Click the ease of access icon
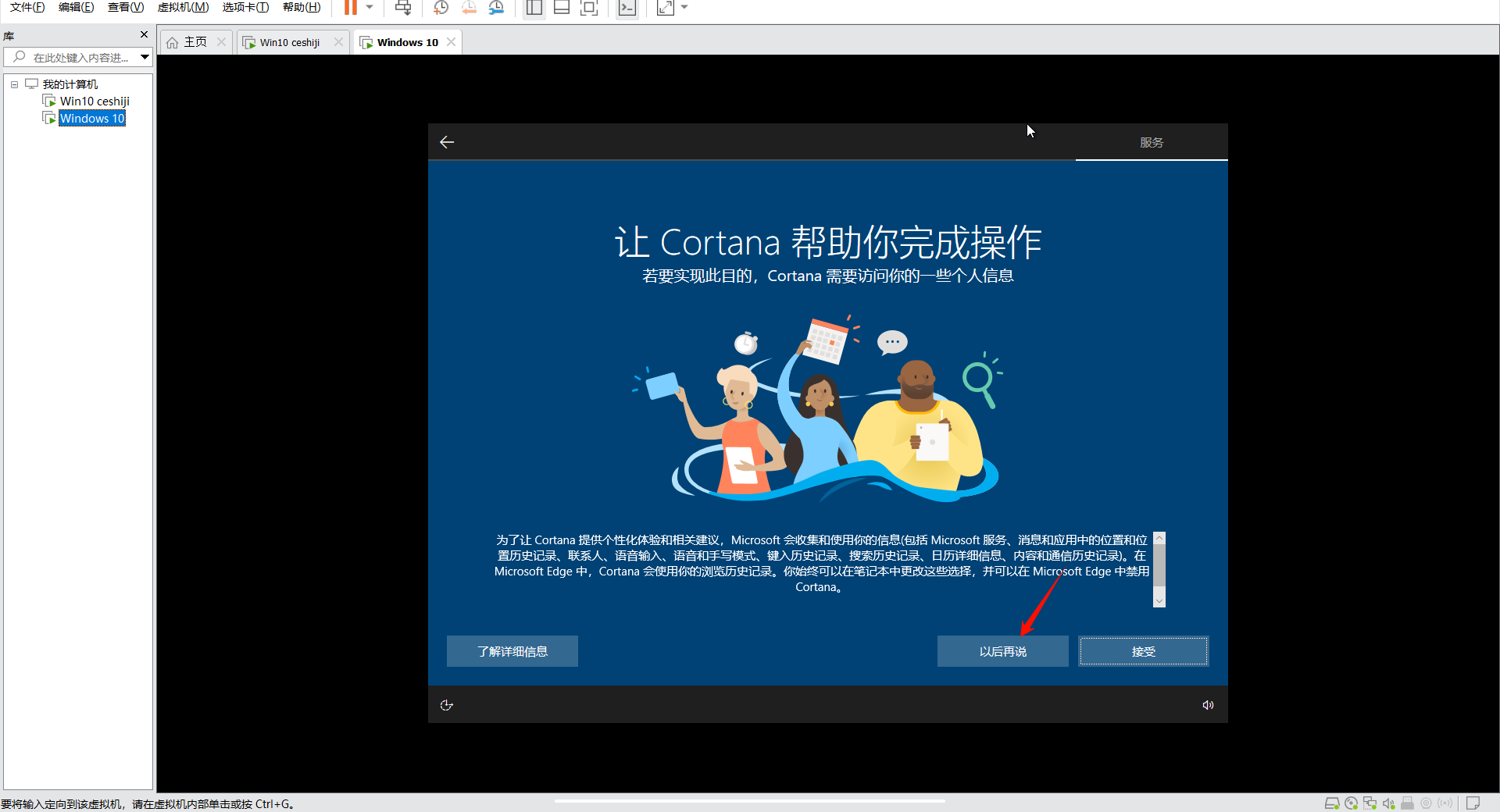 point(447,705)
